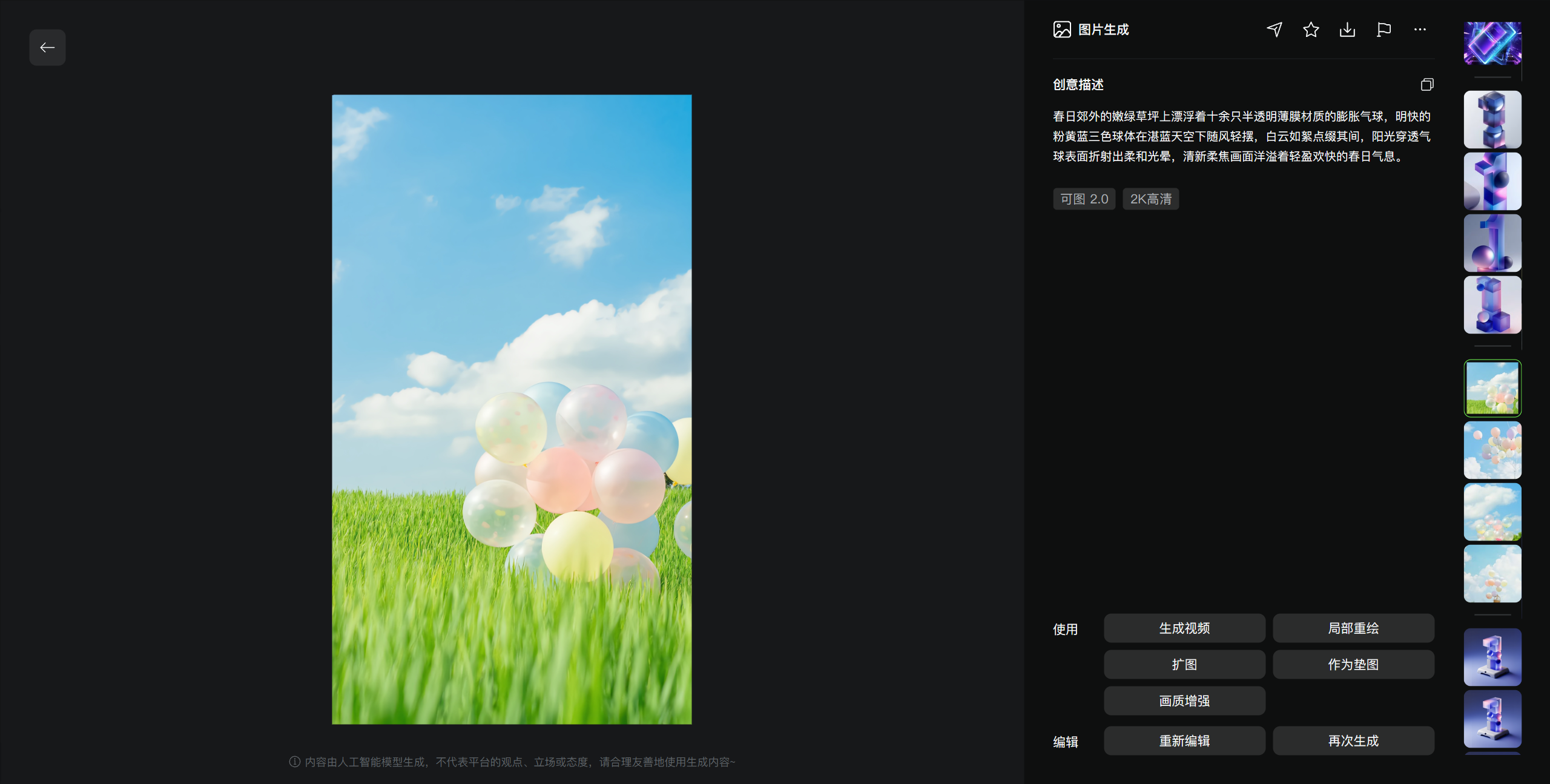Click the 局部重绘 button
Screen dimensions: 1550x784
1353,628
